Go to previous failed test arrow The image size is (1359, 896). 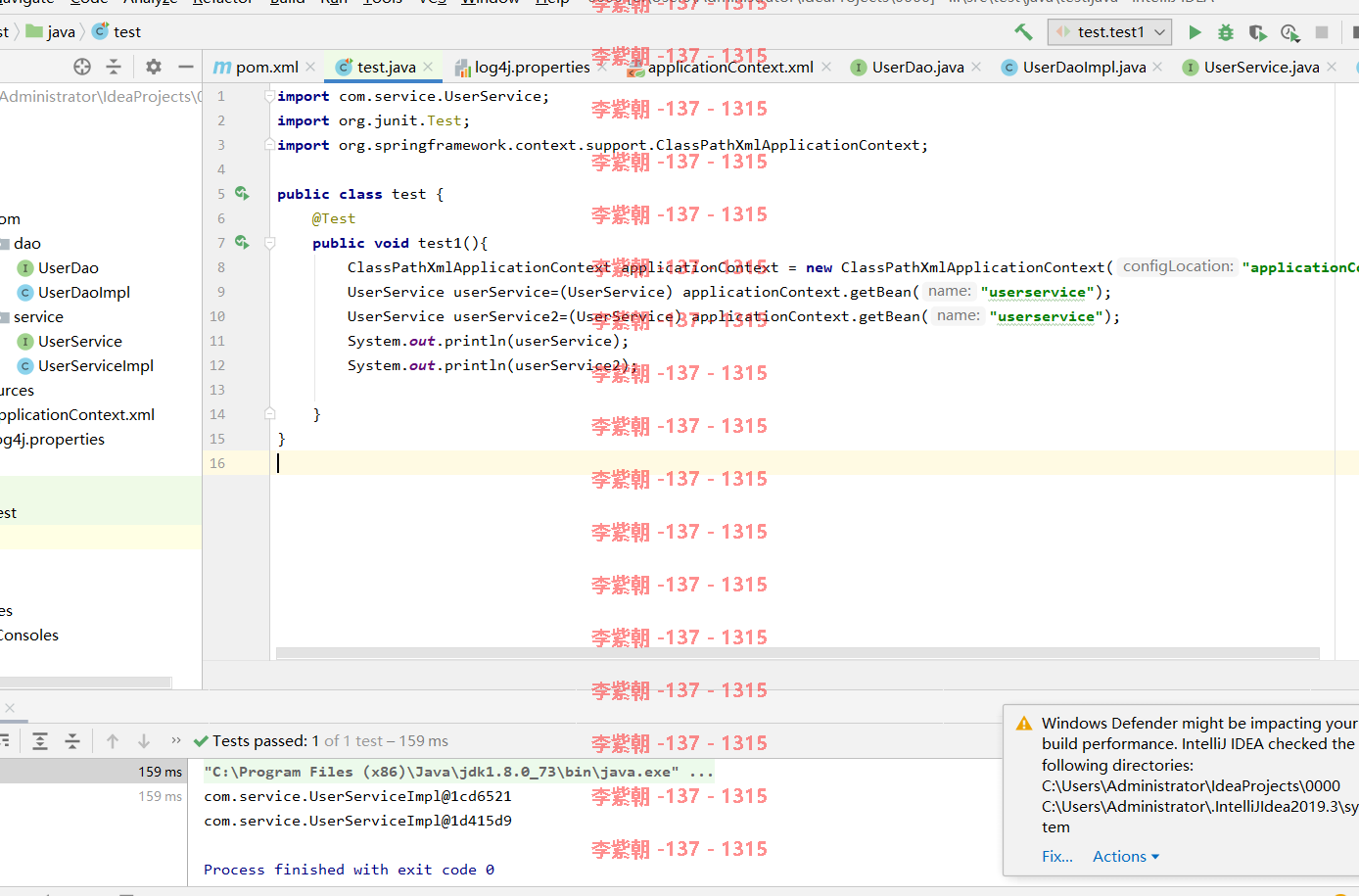click(x=113, y=741)
